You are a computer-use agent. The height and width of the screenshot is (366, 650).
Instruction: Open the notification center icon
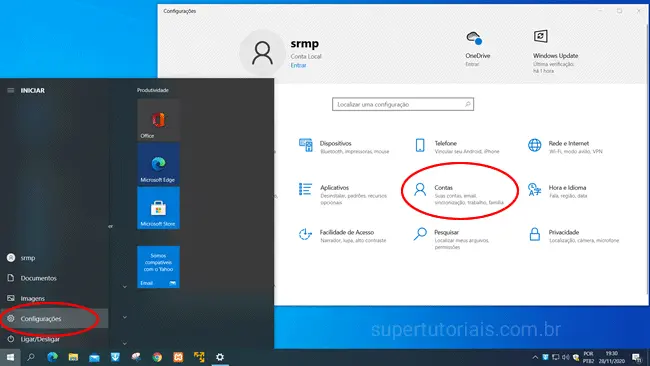click(636, 357)
